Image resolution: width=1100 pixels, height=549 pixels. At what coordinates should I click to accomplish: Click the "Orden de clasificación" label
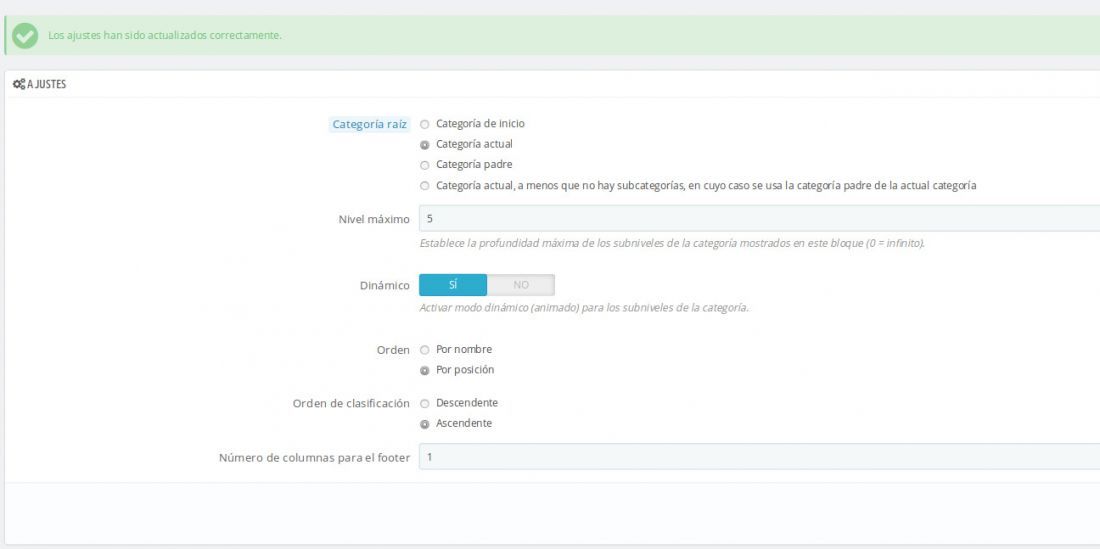351,404
